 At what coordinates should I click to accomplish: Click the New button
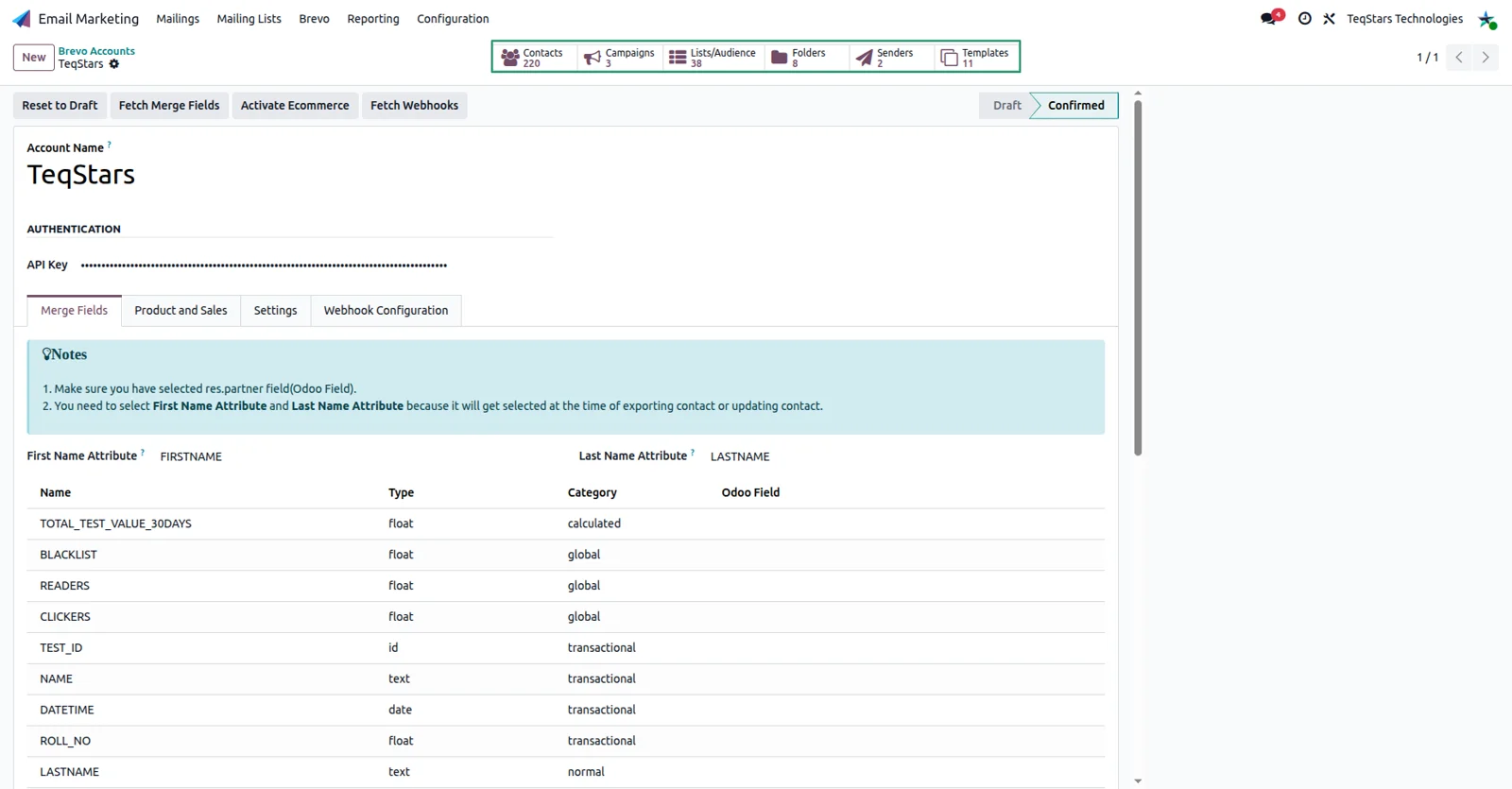tap(34, 58)
